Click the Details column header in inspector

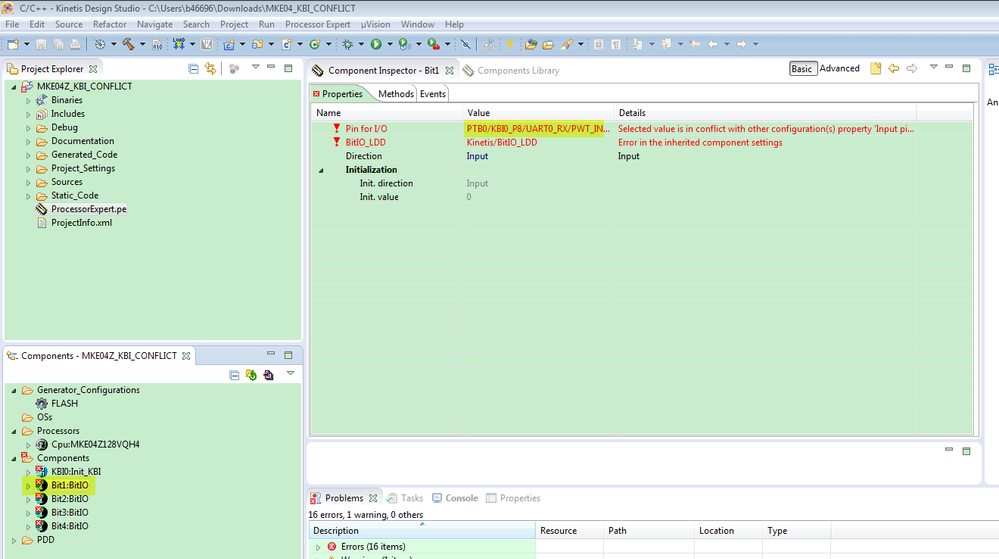[x=765, y=113]
